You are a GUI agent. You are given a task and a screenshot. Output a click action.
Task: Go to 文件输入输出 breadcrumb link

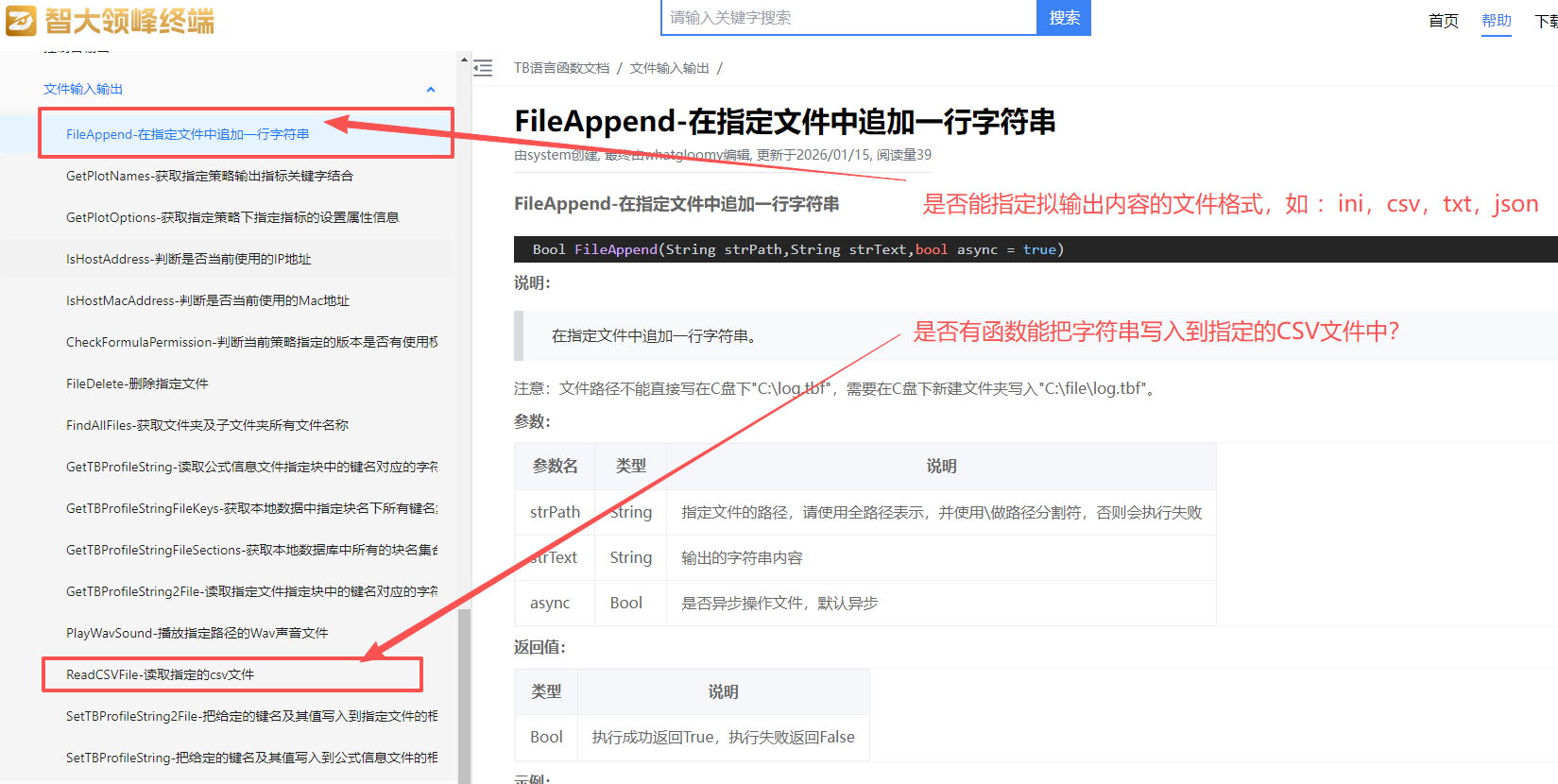point(669,68)
